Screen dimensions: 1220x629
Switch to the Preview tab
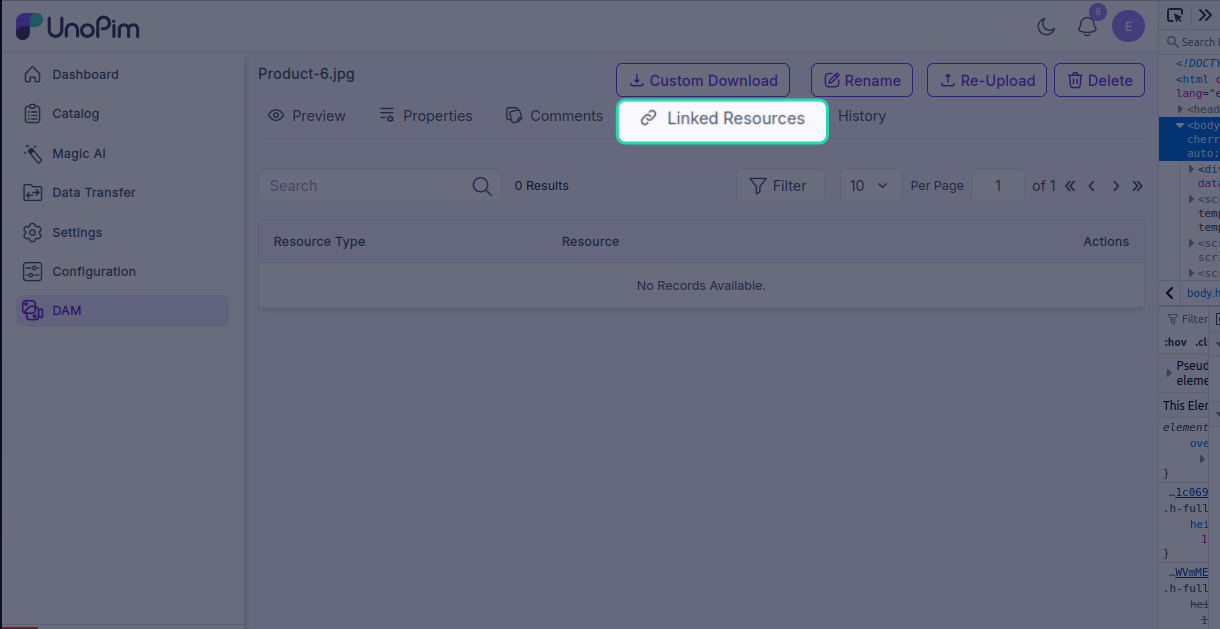coord(307,116)
